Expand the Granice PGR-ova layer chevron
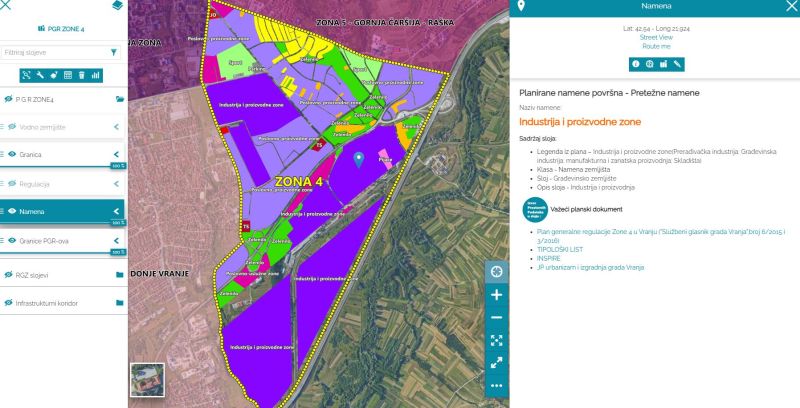800x408 pixels. (116, 241)
